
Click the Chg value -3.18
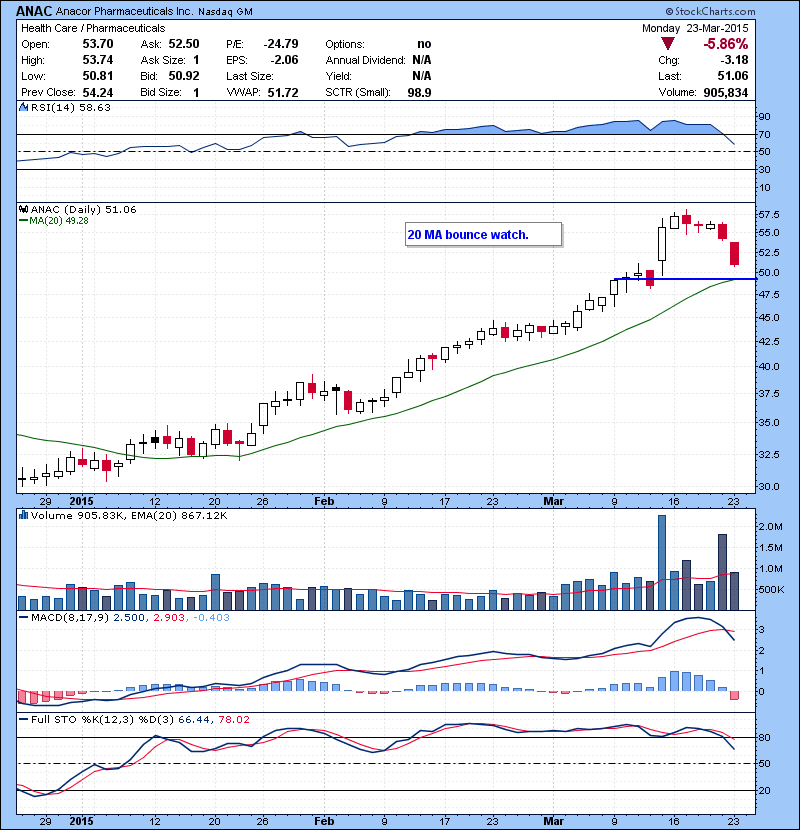pyautogui.click(x=734, y=60)
